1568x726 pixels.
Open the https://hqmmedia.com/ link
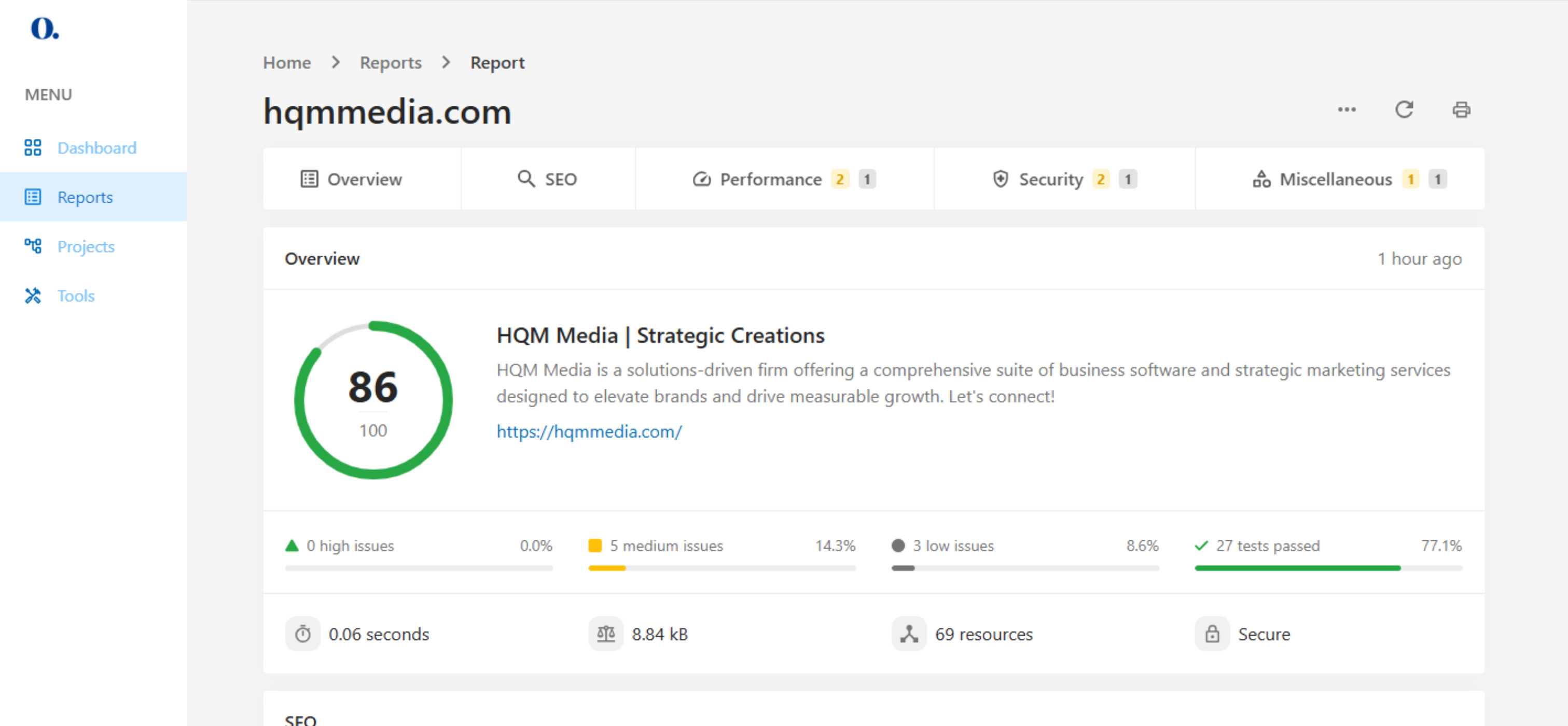point(589,431)
